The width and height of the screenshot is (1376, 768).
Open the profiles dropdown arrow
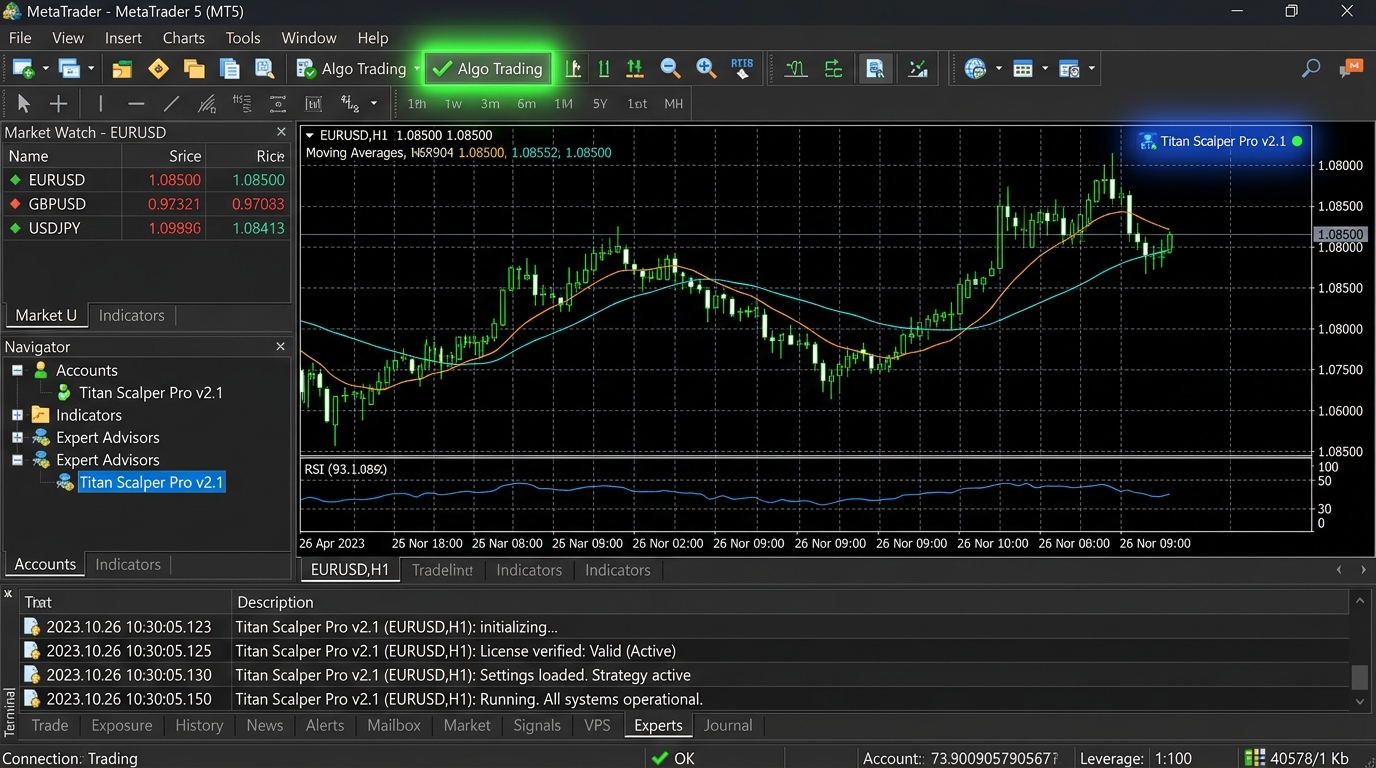(91, 69)
